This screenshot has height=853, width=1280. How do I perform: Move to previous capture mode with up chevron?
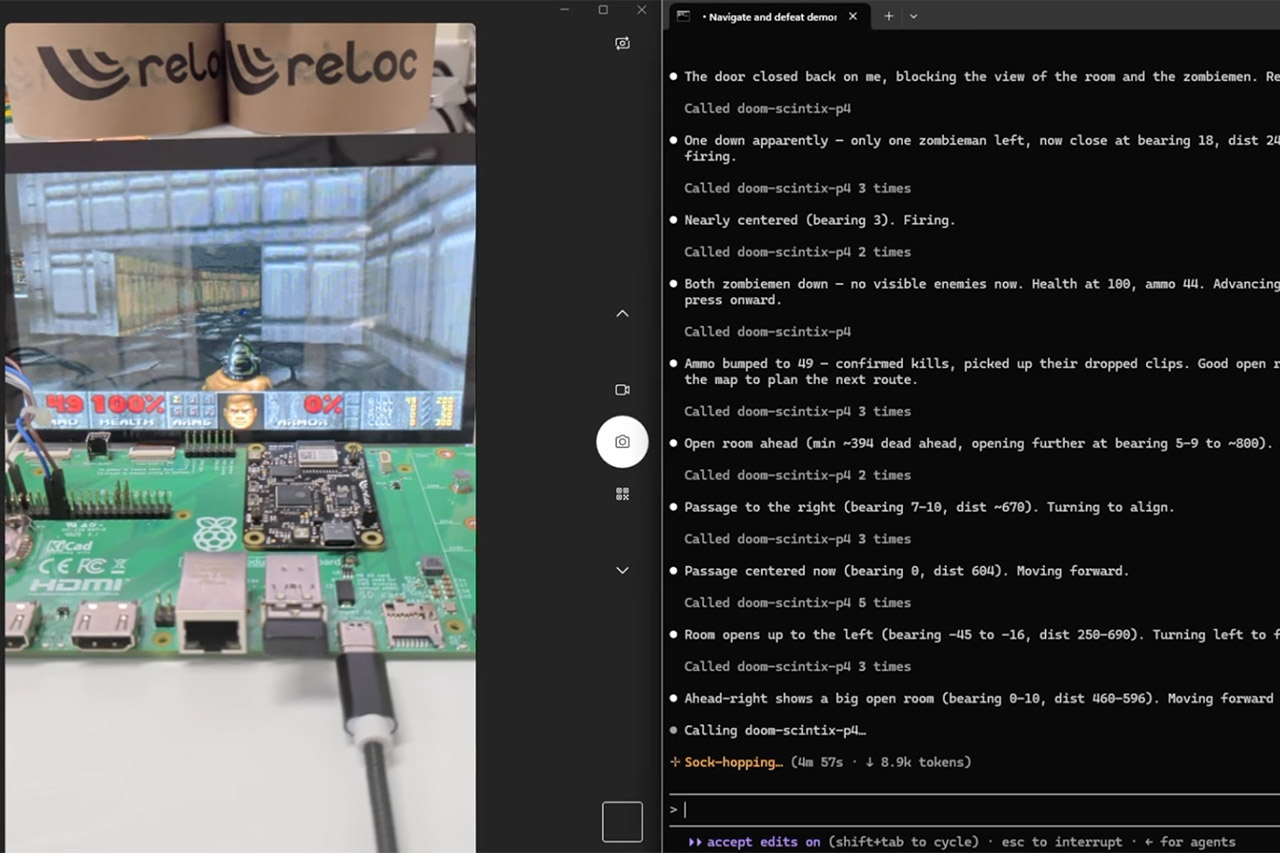click(622, 313)
